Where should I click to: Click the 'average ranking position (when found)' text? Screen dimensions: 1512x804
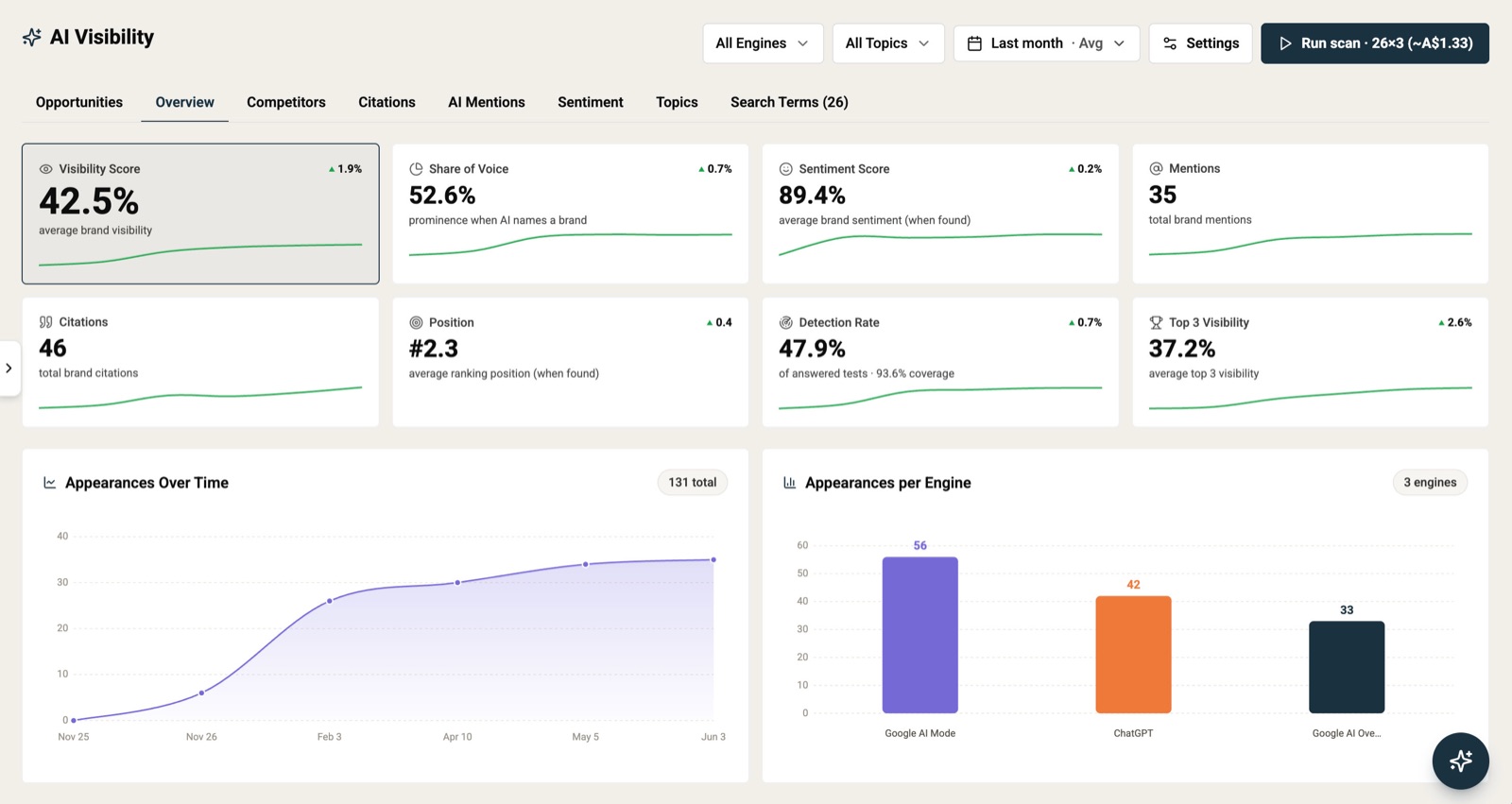[504, 373]
